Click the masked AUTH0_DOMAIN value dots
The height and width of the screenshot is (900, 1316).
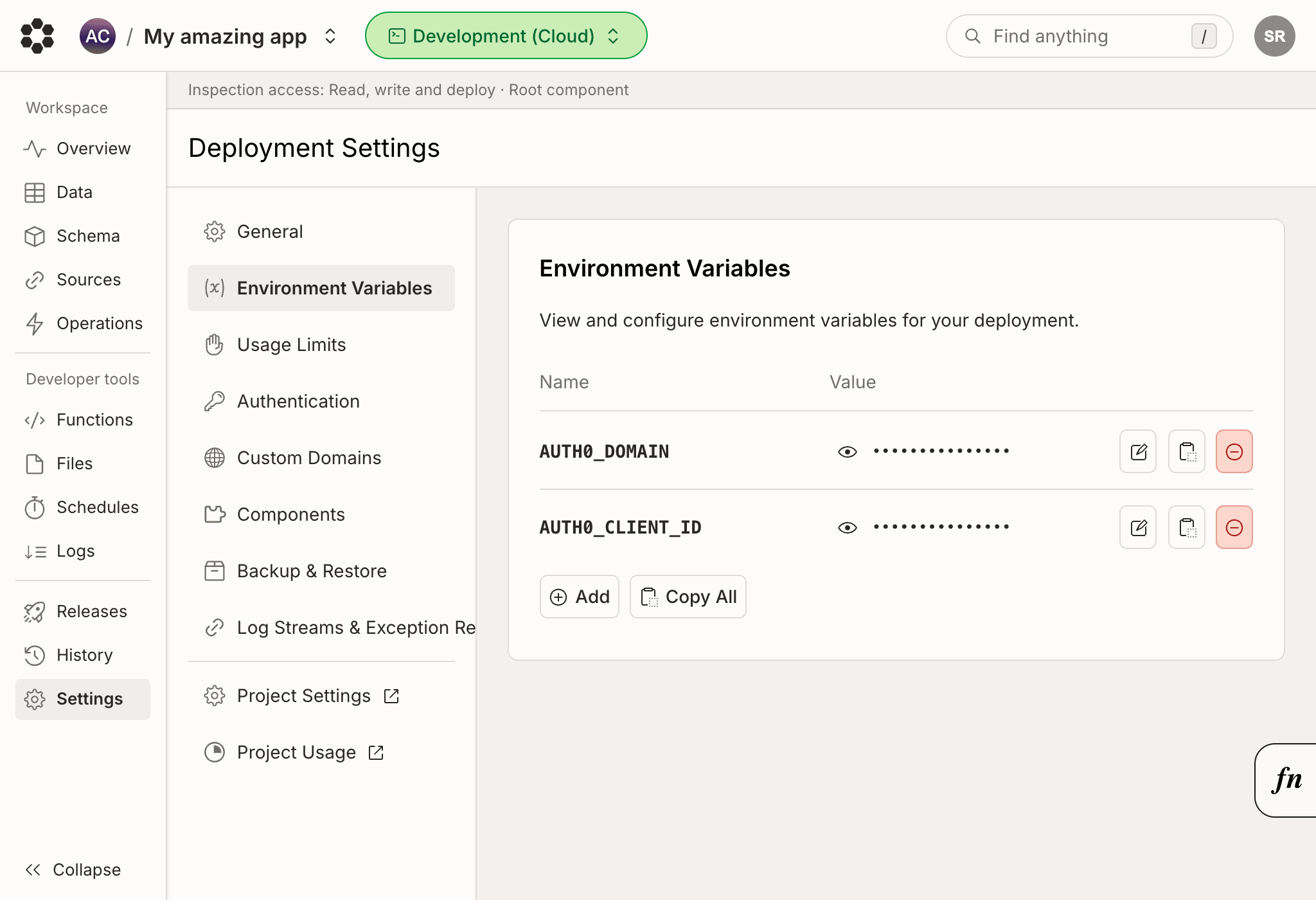pyautogui.click(x=941, y=451)
